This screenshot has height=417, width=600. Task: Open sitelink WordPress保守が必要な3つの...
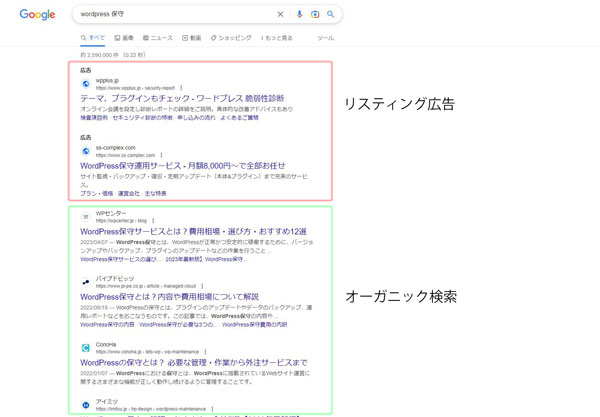178,324
